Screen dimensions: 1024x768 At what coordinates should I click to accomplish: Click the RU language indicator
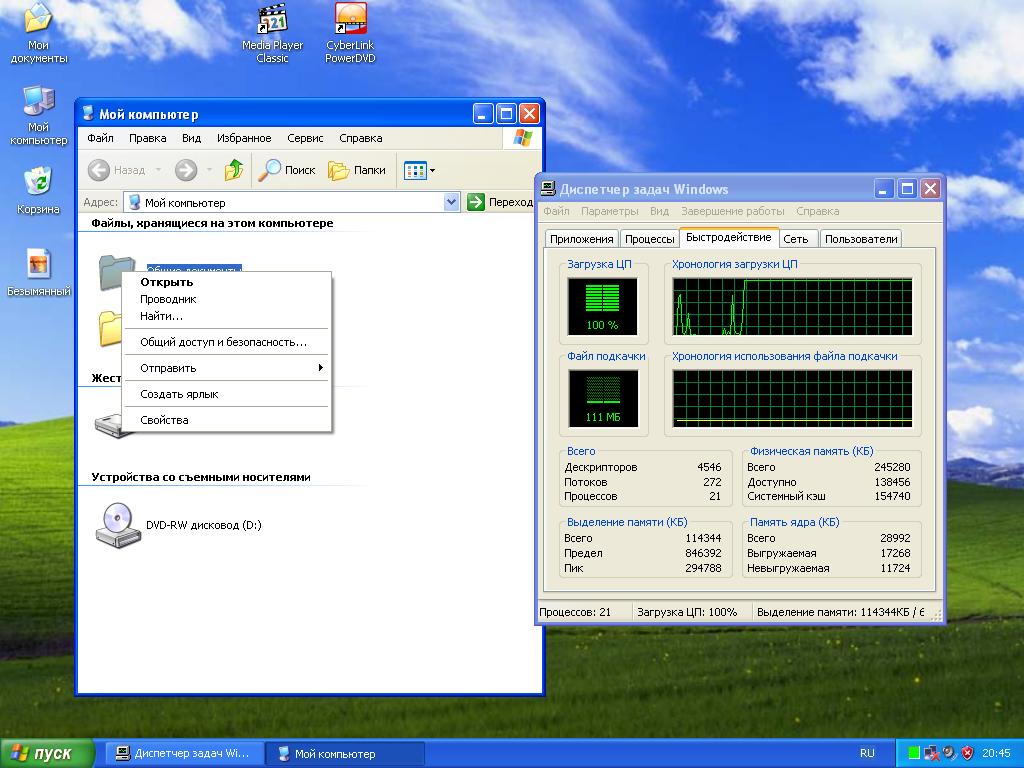coord(867,753)
